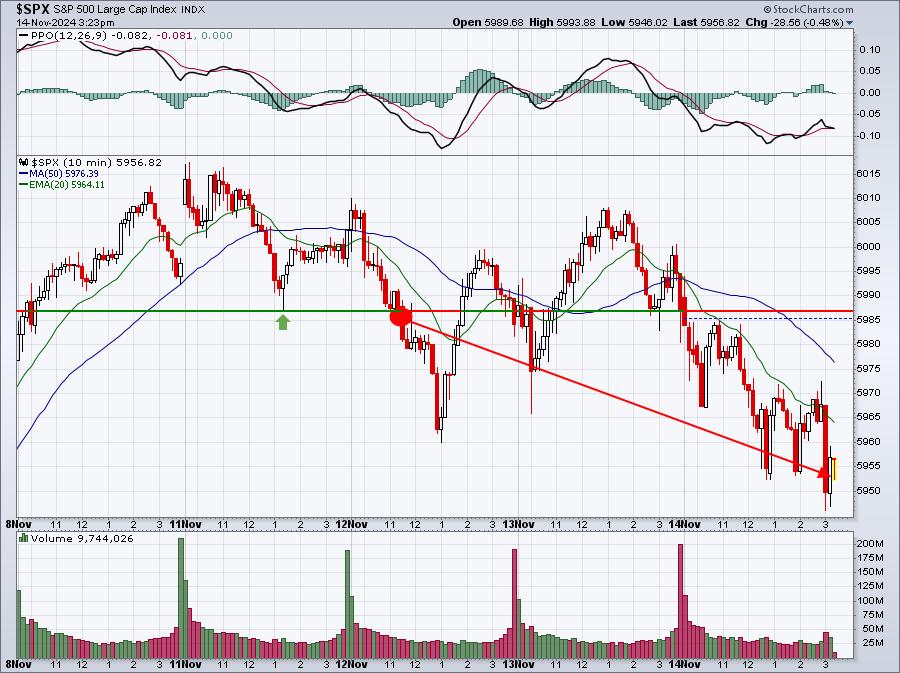The image size is (900, 673).
Task: Click the 11Nov date label on price axis
Action: 186,524
